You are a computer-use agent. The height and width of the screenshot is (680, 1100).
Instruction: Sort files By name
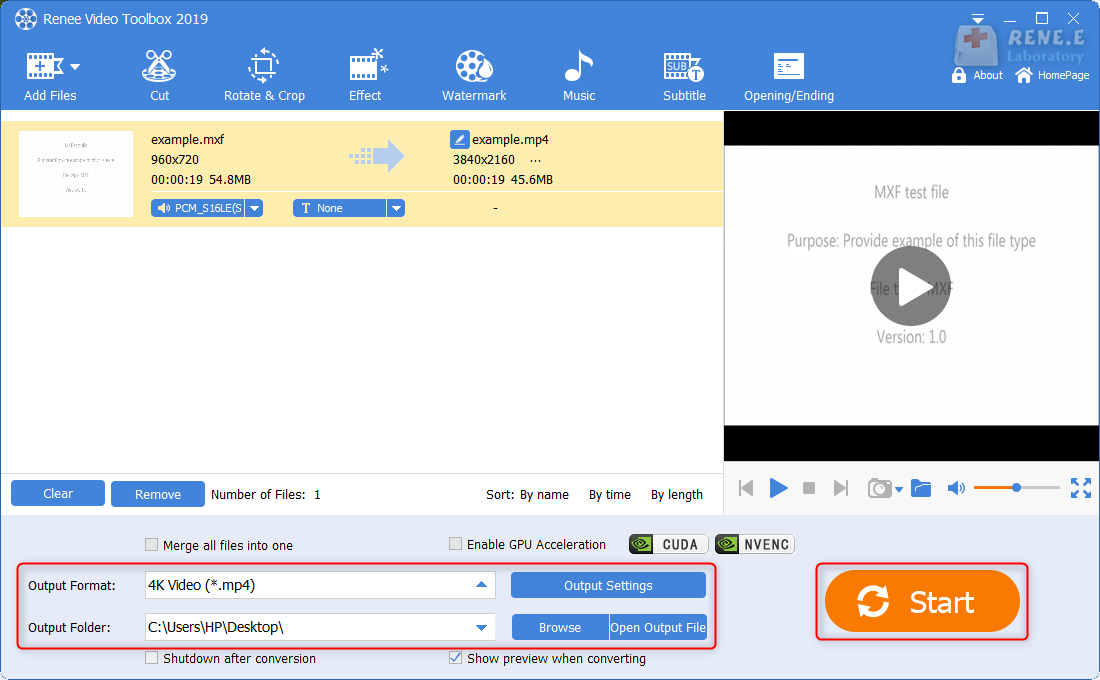(x=544, y=495)
